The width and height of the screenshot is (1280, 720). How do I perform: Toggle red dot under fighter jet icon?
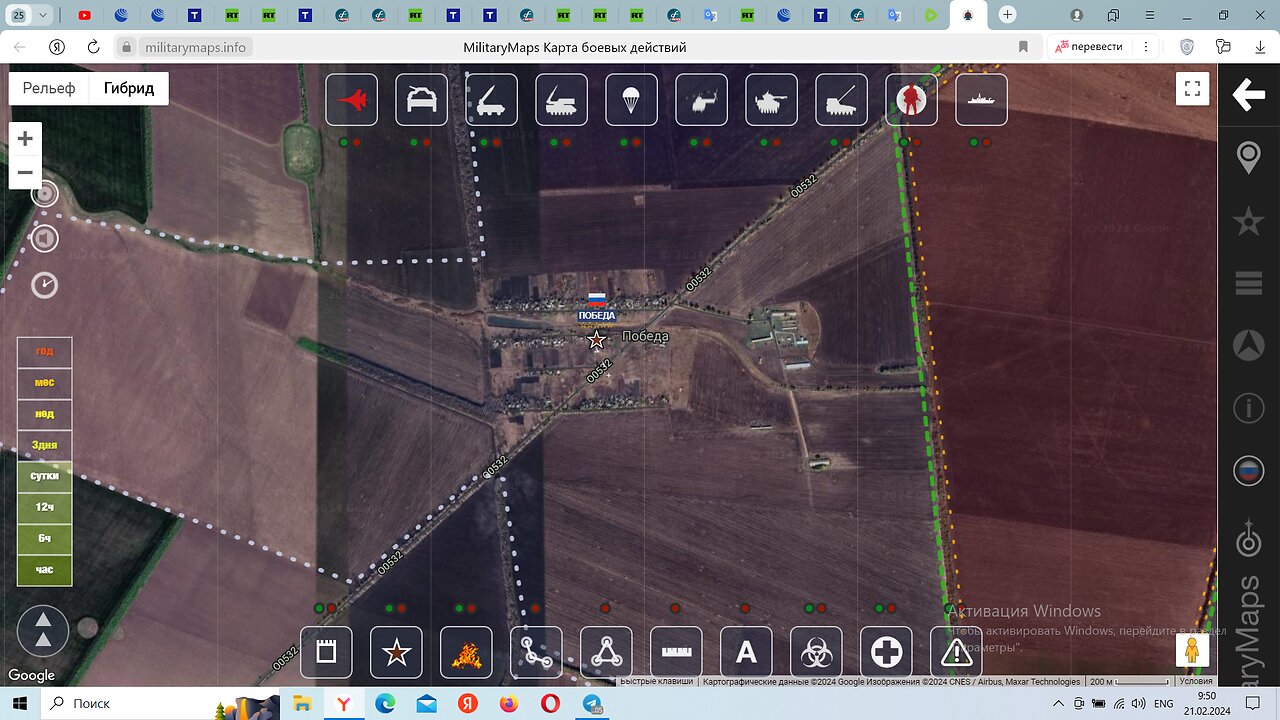(x=357, y=142)
